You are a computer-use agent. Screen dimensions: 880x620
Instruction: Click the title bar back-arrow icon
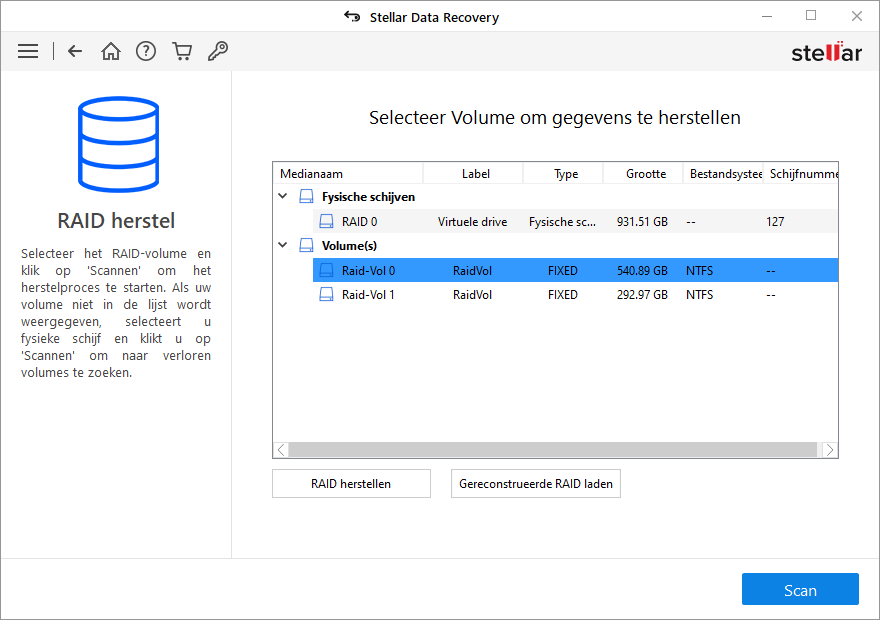[x=352, y=17]
